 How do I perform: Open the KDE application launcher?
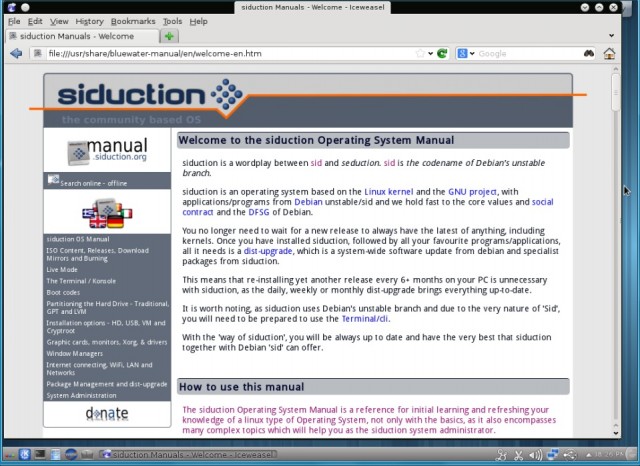[x=24, y=454]
